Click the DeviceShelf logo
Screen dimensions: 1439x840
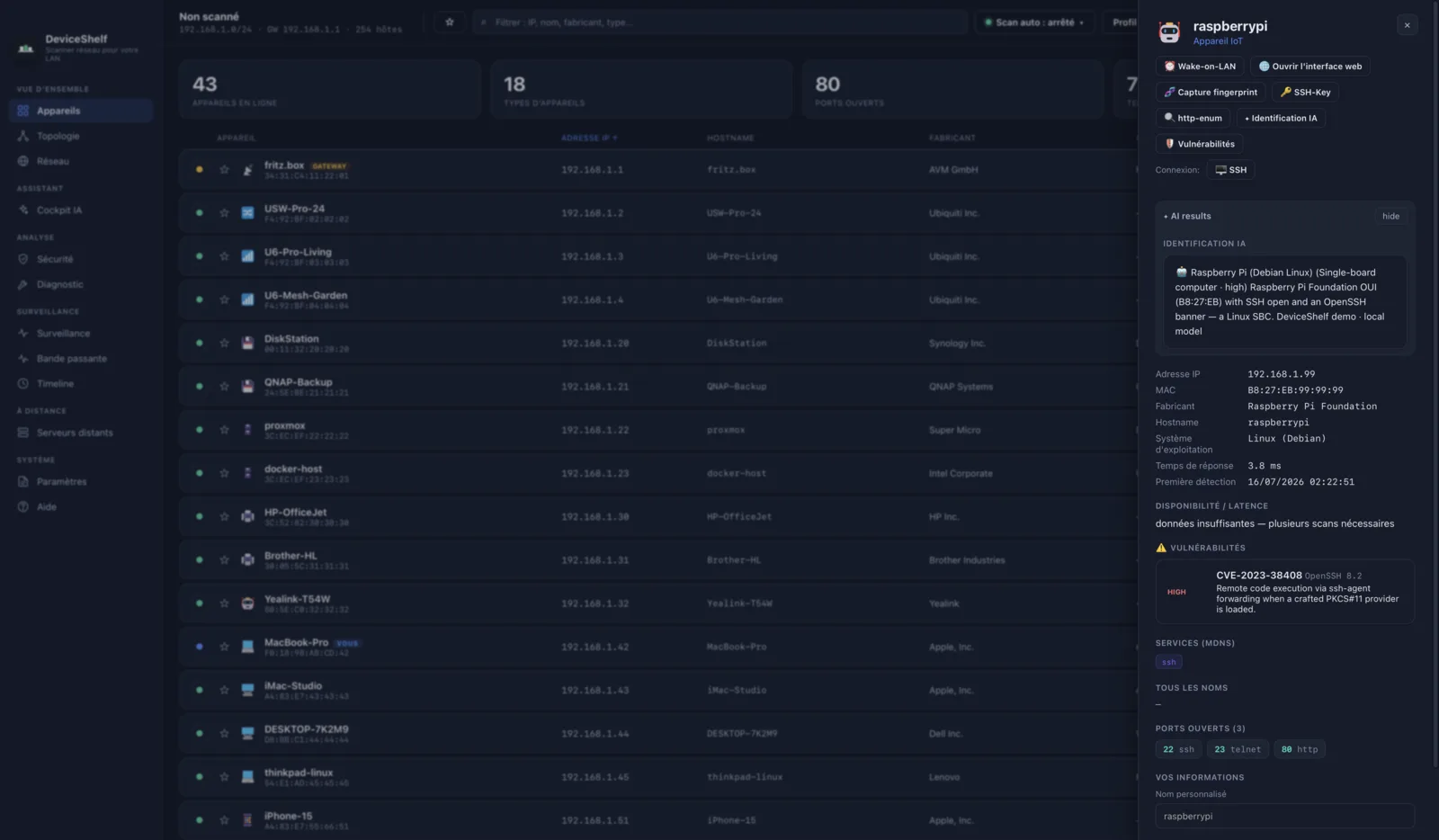(26, 49)
